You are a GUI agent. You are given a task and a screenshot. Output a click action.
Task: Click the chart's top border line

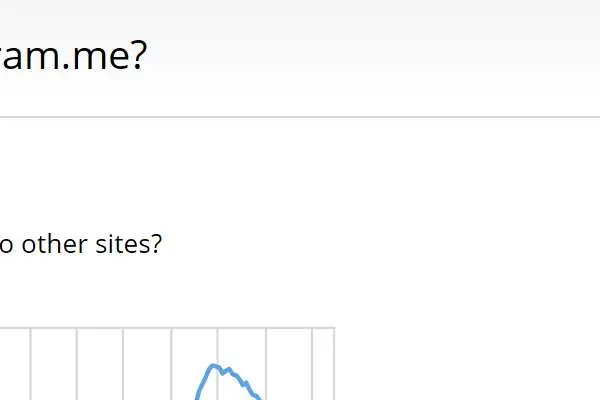167,328
